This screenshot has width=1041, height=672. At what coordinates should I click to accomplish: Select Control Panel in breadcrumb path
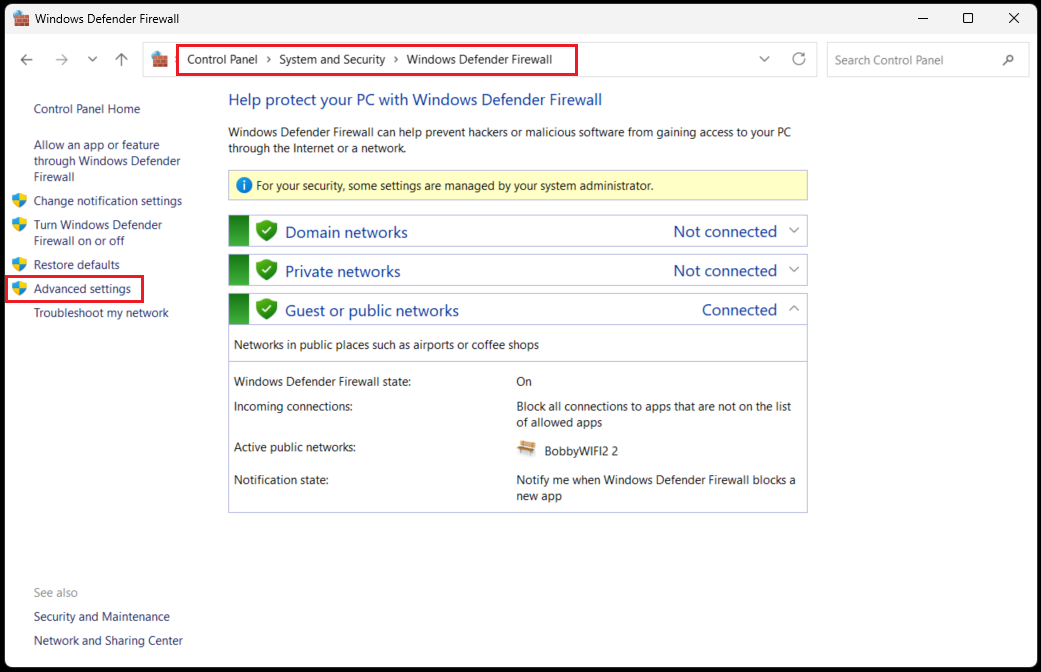click(x=222, y=60)
